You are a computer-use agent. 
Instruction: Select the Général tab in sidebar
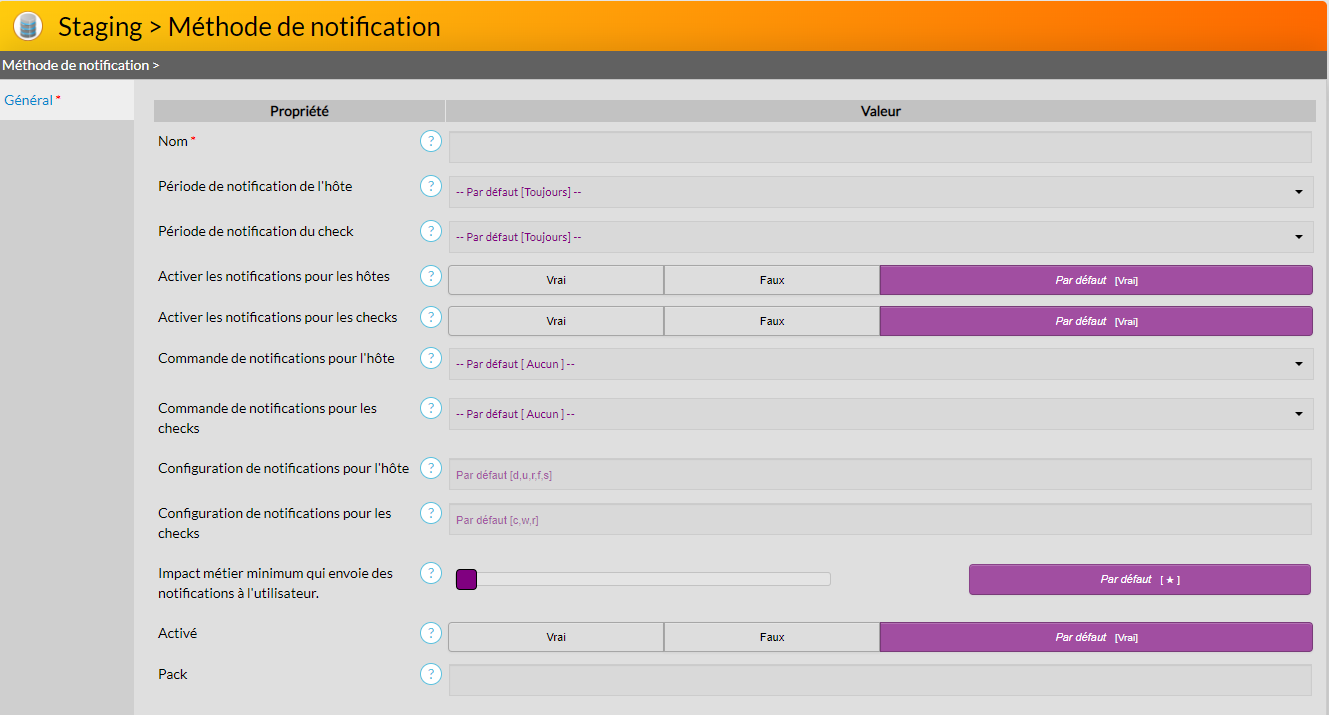28,100
